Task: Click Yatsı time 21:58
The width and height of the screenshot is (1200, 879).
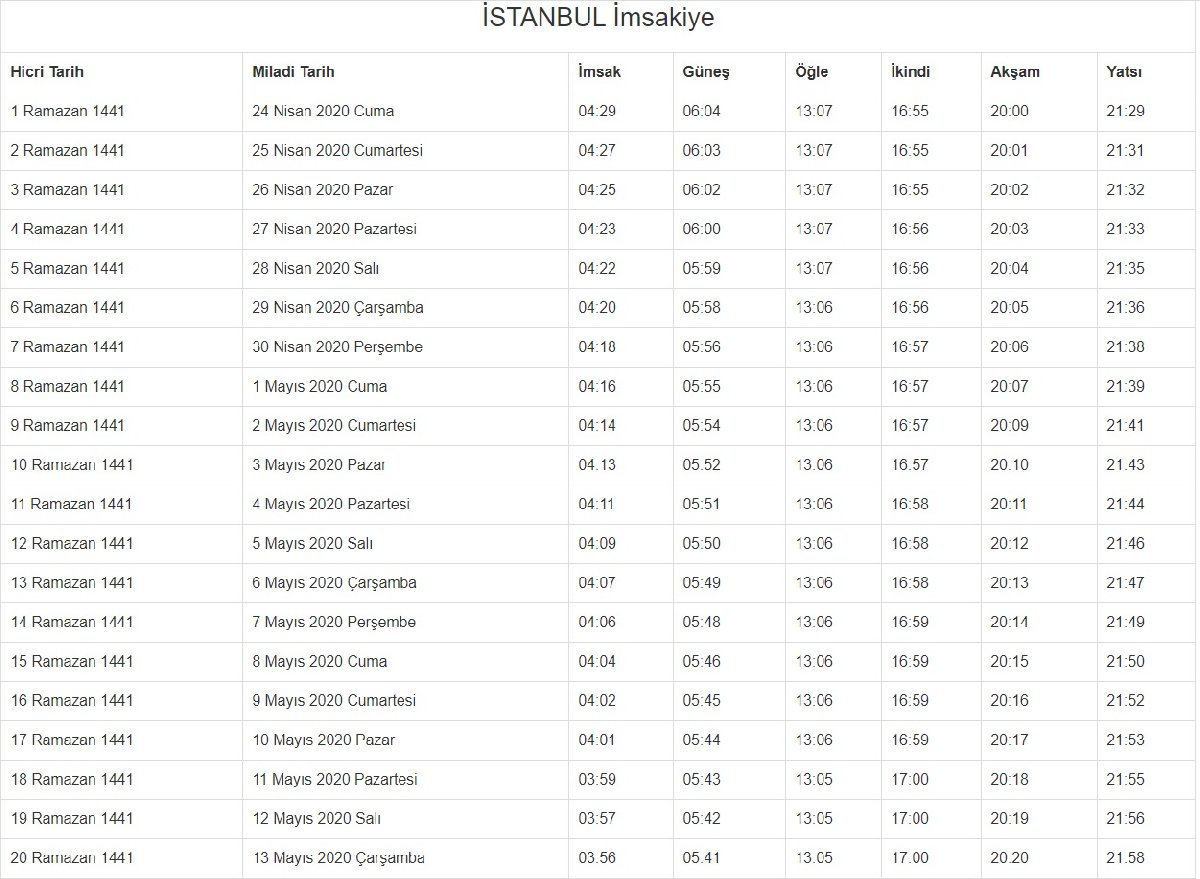Action: point(1125,858)
